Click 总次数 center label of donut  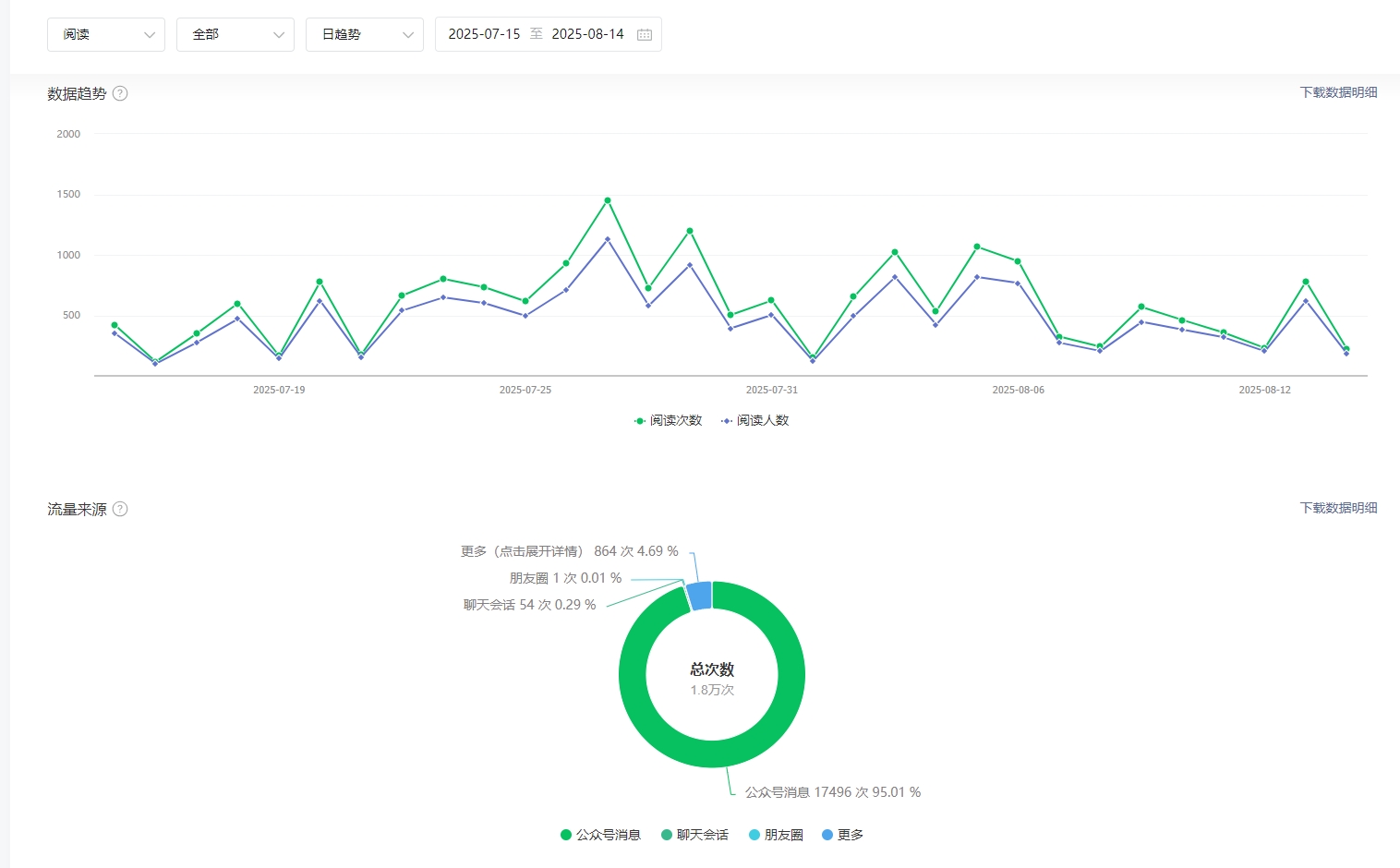[712, 669]
